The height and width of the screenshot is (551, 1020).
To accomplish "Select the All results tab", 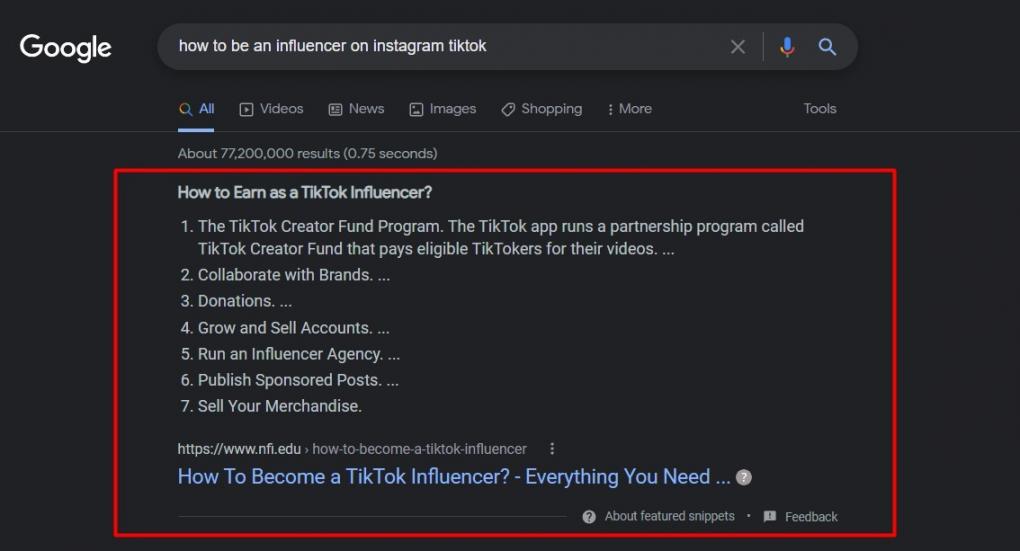I will pos(197,109).
